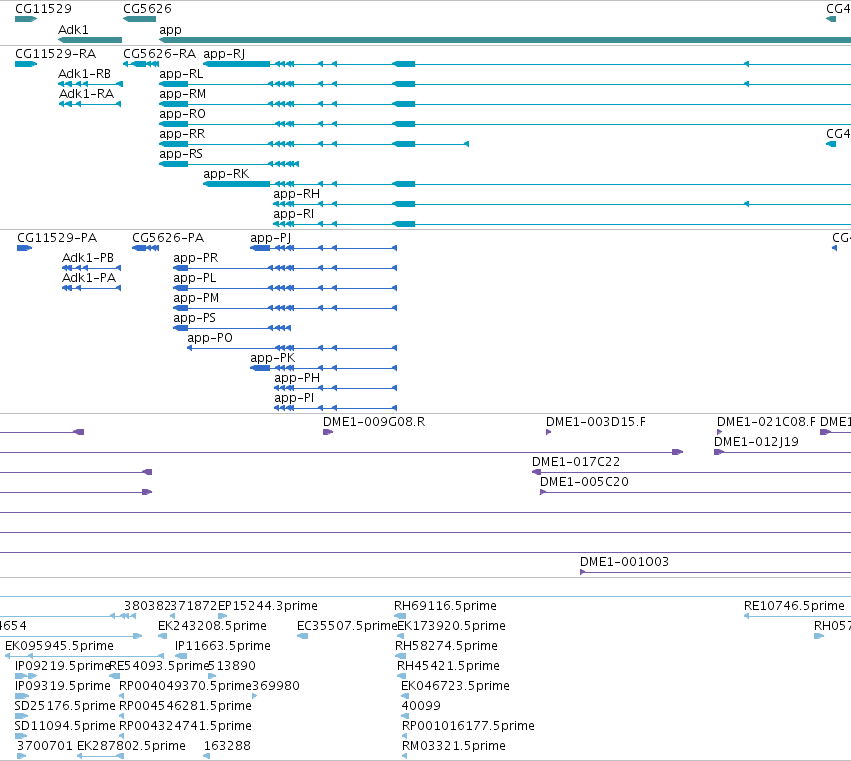Select protein CG5626-PA
The image size is (851, 761).
click(146, 248)
